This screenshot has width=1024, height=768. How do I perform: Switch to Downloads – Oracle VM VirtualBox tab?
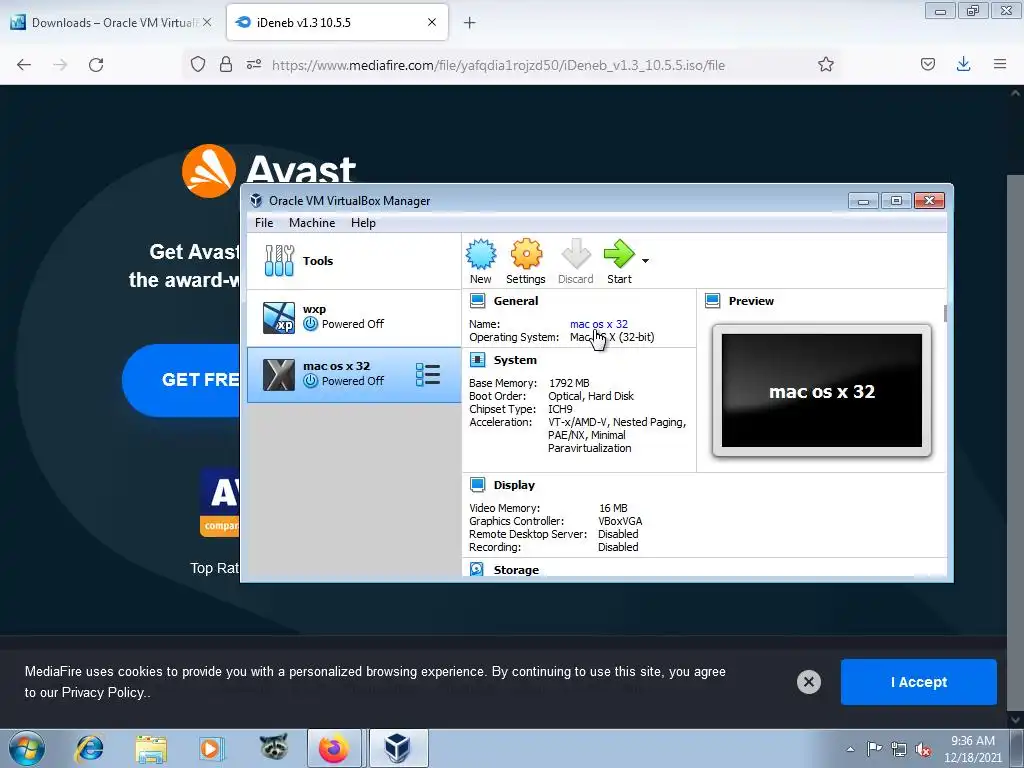point(112,23)
